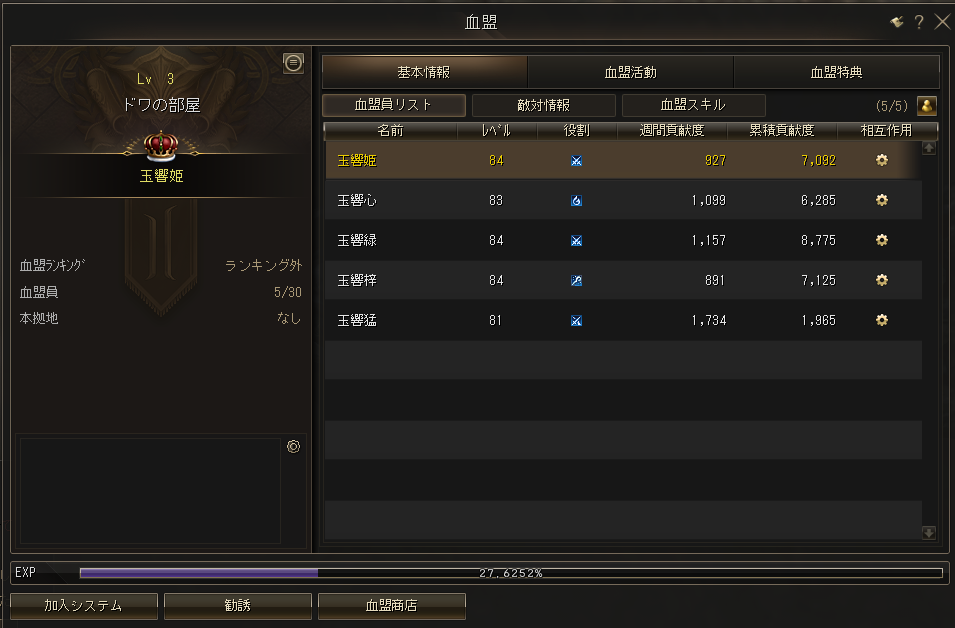Sort members by レベル column
Screen dimensions: 955x628
(x=496, y=130)
